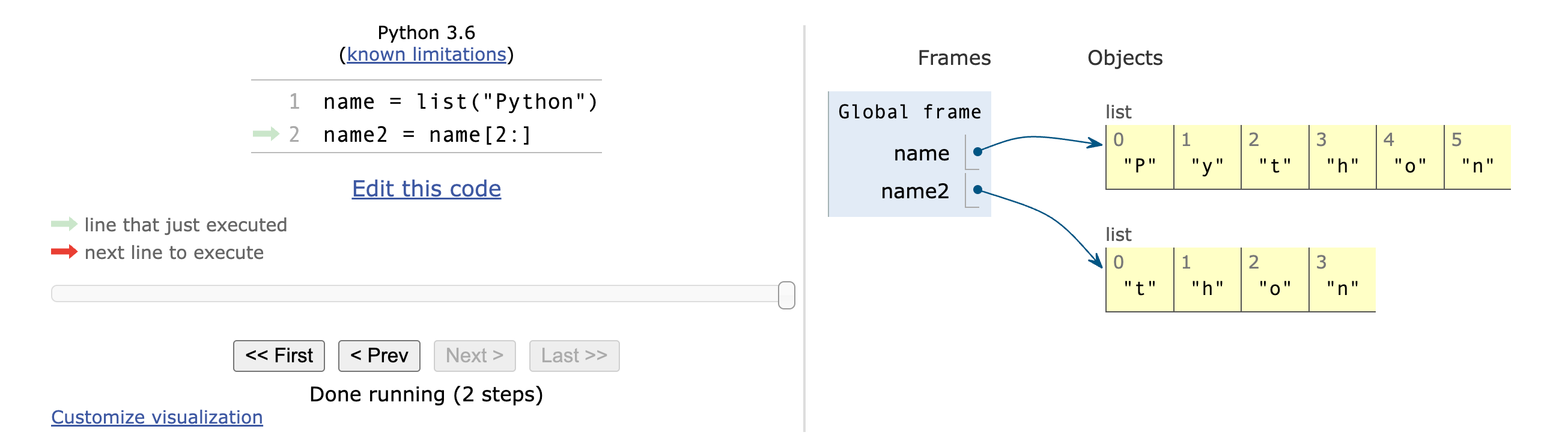Select the "n" cell at index 5 in first list
This screenshot has height=435, width=1568.
pyautogui.click(x=1478, y=157)
